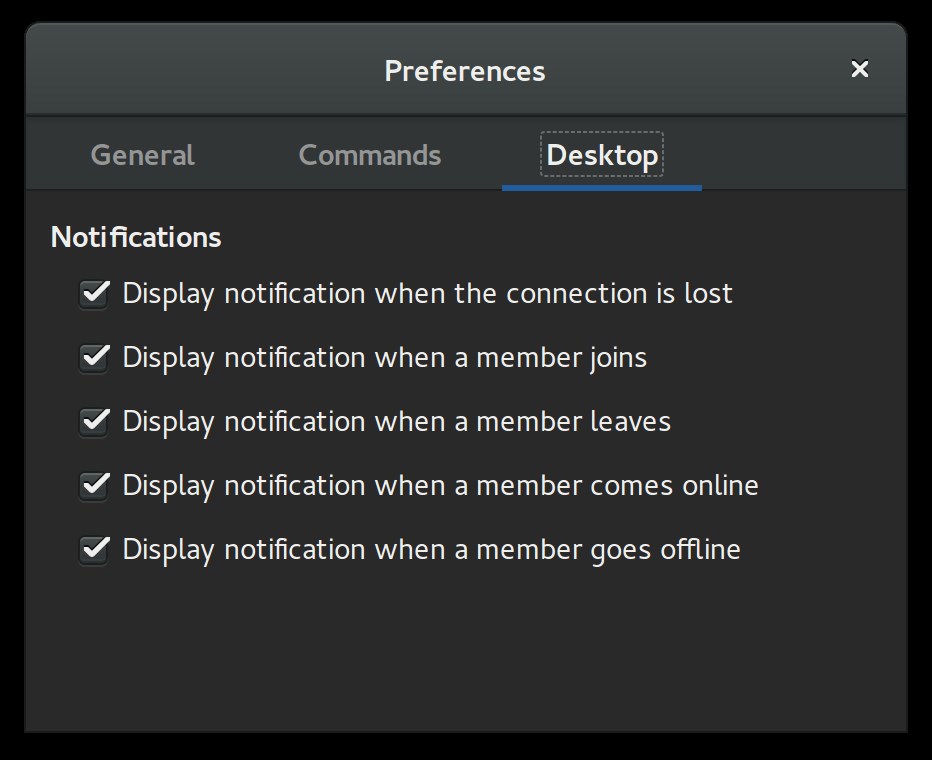The height and width of the screenshot is (760, 932).
Task: Uncheck the connection is lost notification checkbox
Action: pyautogui.click(x=94, y=294)
